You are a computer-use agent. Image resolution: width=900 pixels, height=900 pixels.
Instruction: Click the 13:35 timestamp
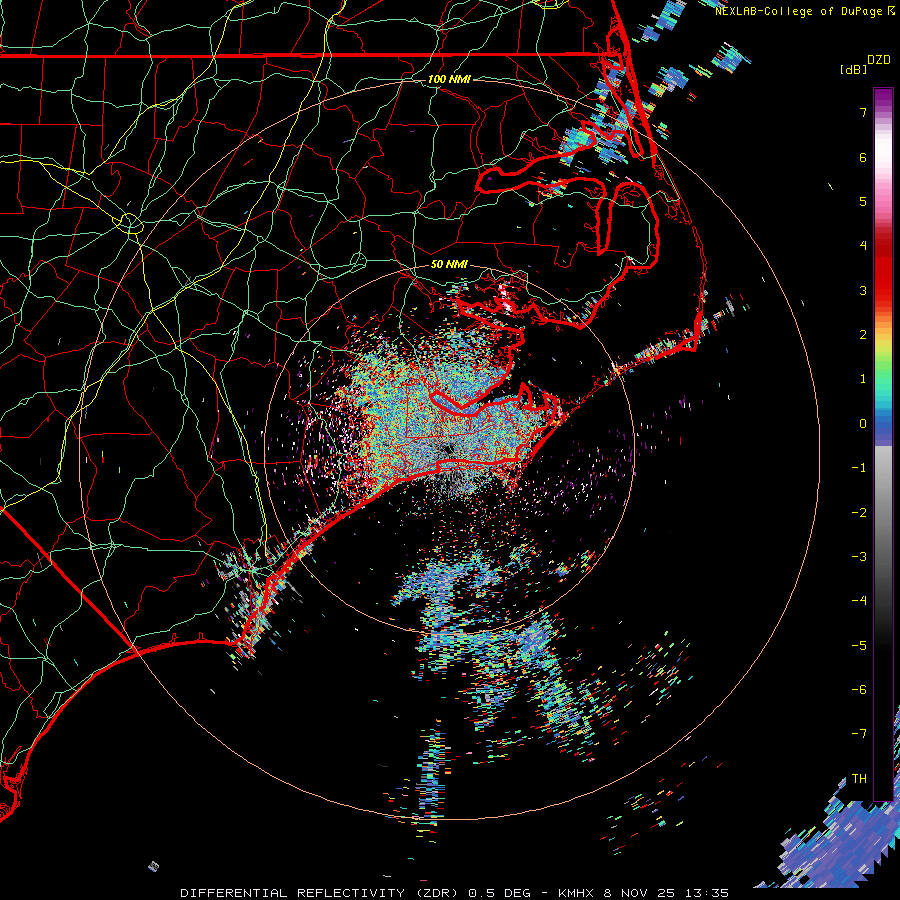(708, 893)
